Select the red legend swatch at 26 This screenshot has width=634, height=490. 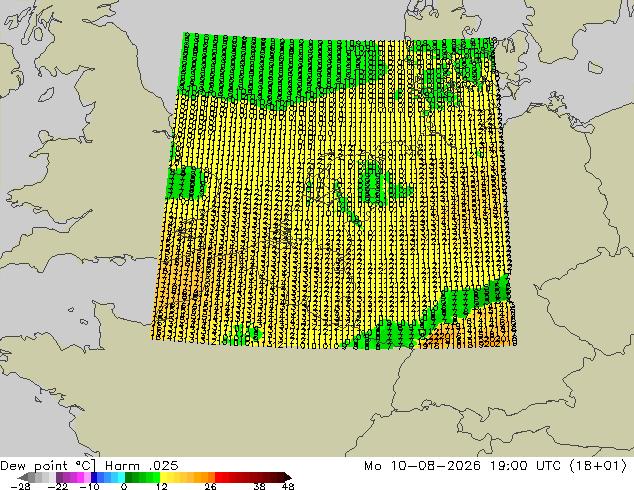pyautogui.click(x=218, y=478)
